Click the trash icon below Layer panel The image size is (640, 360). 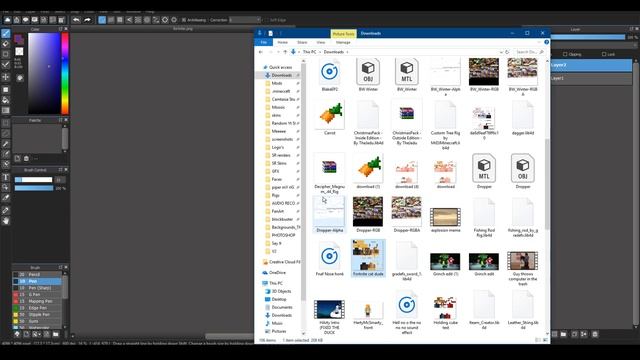pos(595,334)
